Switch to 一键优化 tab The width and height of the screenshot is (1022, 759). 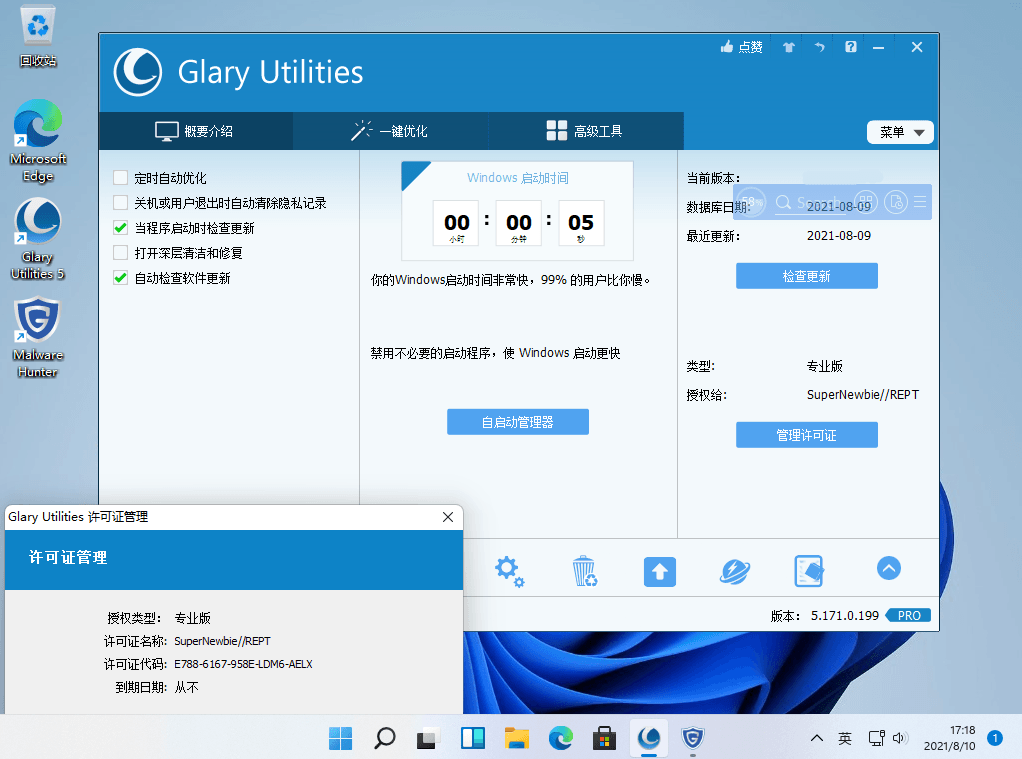click(390, 131)
